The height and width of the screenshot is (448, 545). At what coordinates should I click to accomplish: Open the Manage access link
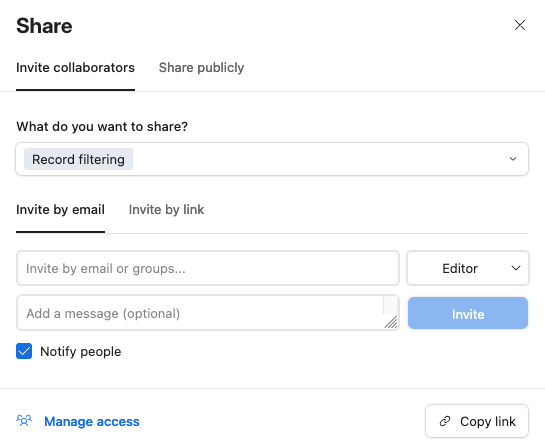(92, 422)
